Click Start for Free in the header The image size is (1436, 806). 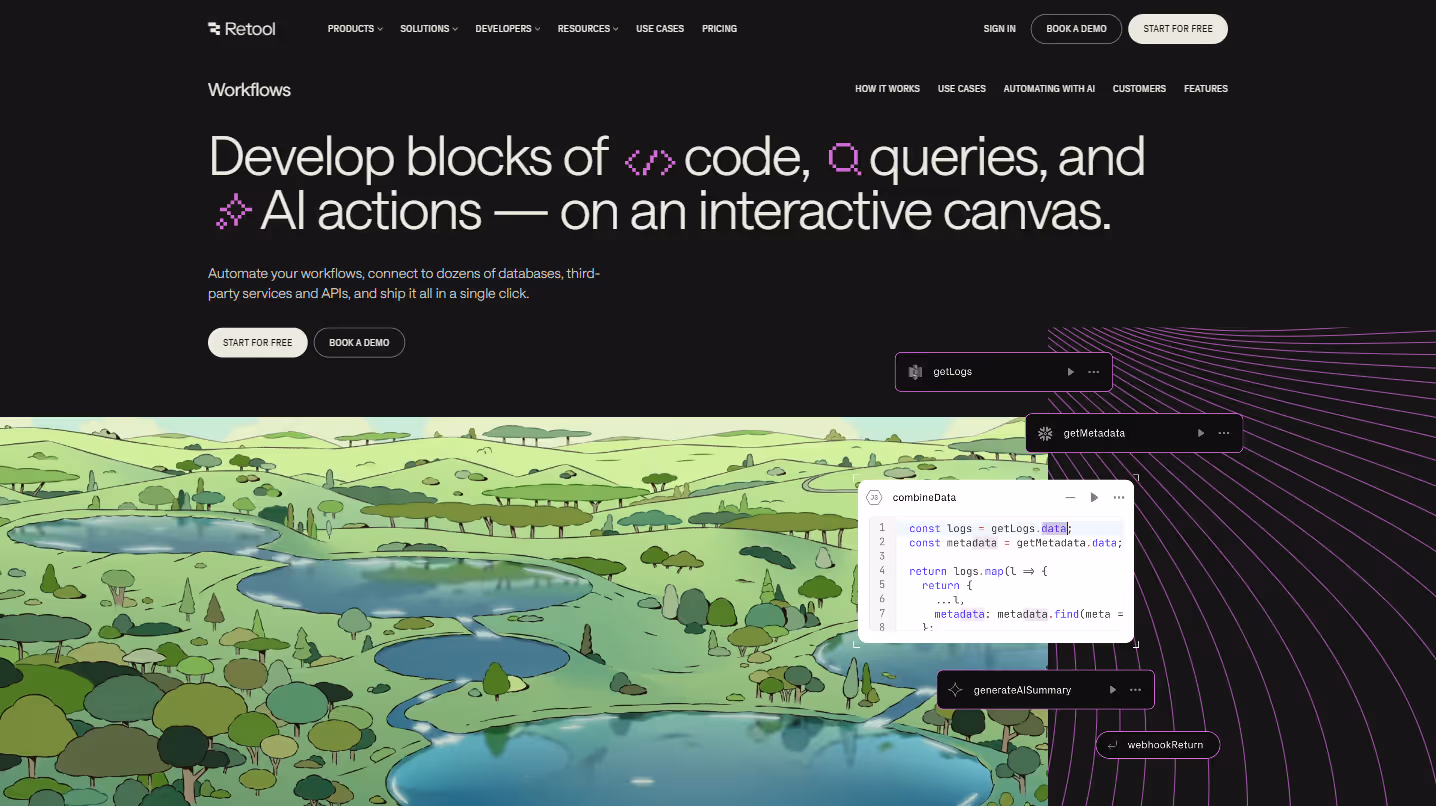pyautogui.click(x=1178, y=29)
